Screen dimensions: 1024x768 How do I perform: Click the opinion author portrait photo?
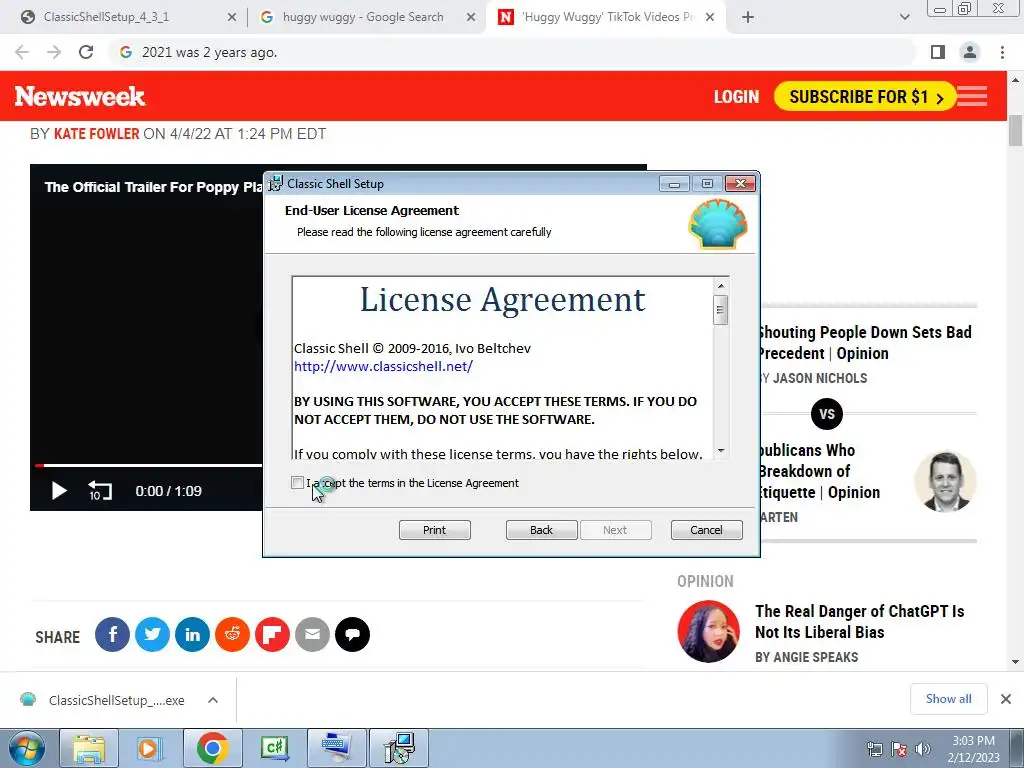click(x=945, y=481)
